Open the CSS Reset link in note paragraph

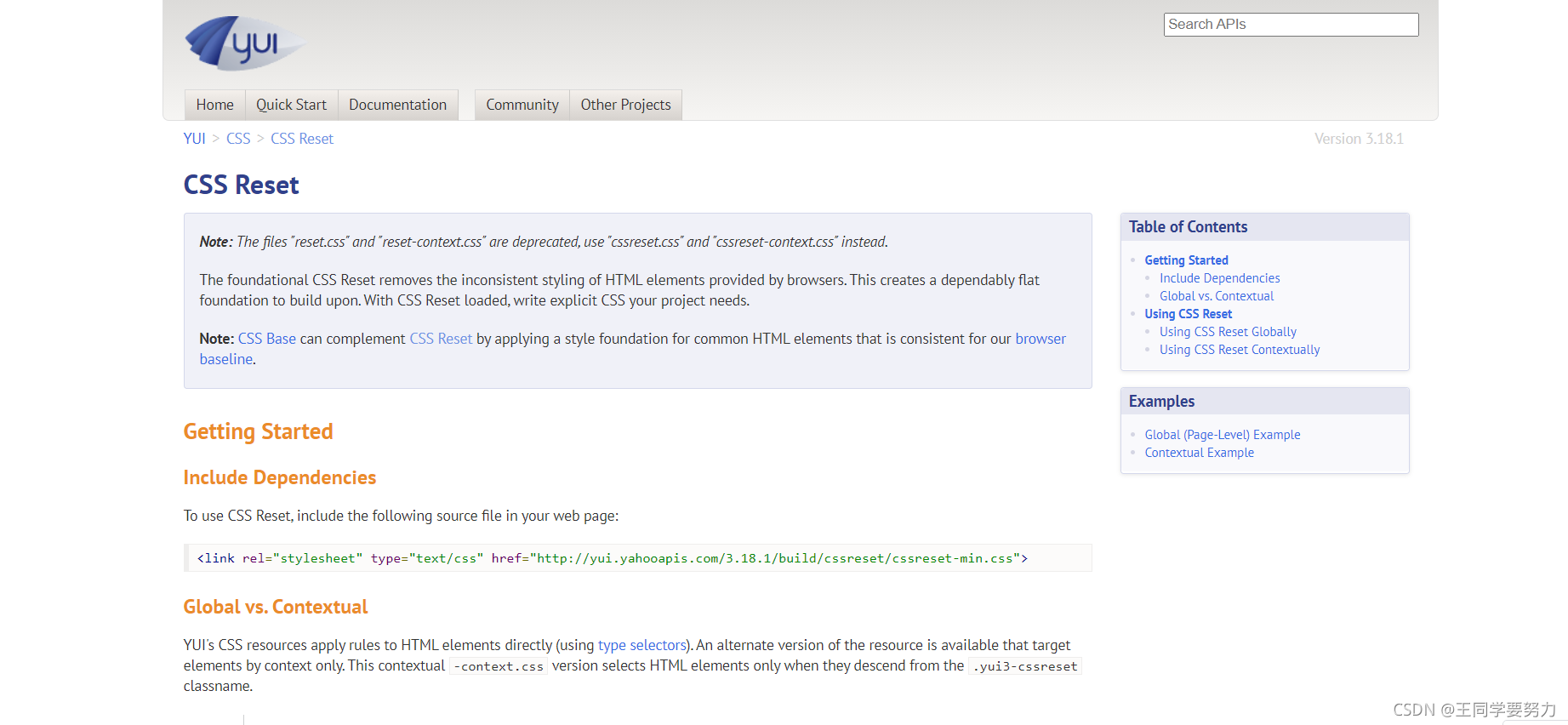click(x=441, y=339)
